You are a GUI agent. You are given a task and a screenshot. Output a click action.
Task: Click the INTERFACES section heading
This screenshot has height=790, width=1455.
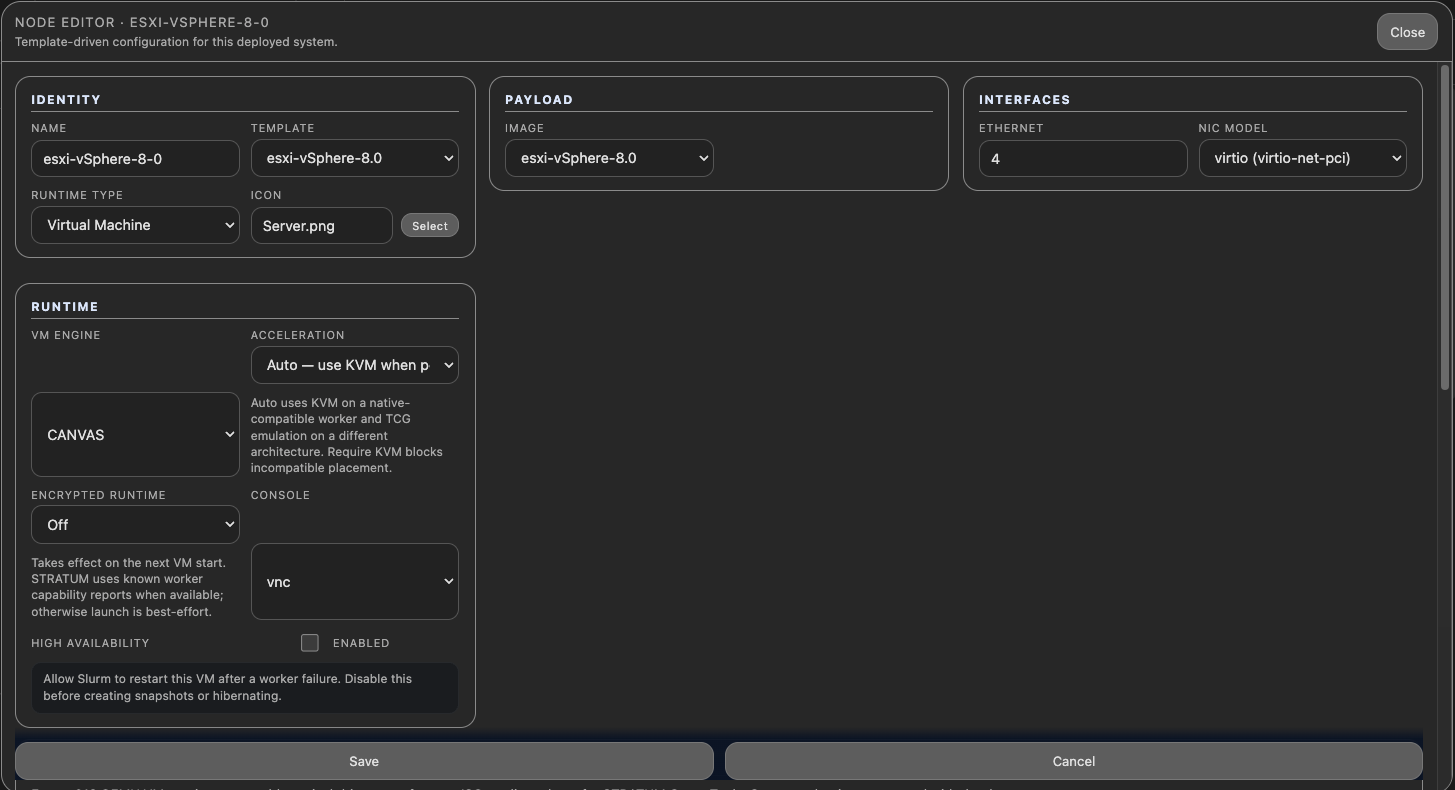pyautogui.click(x=1025, y=100)
